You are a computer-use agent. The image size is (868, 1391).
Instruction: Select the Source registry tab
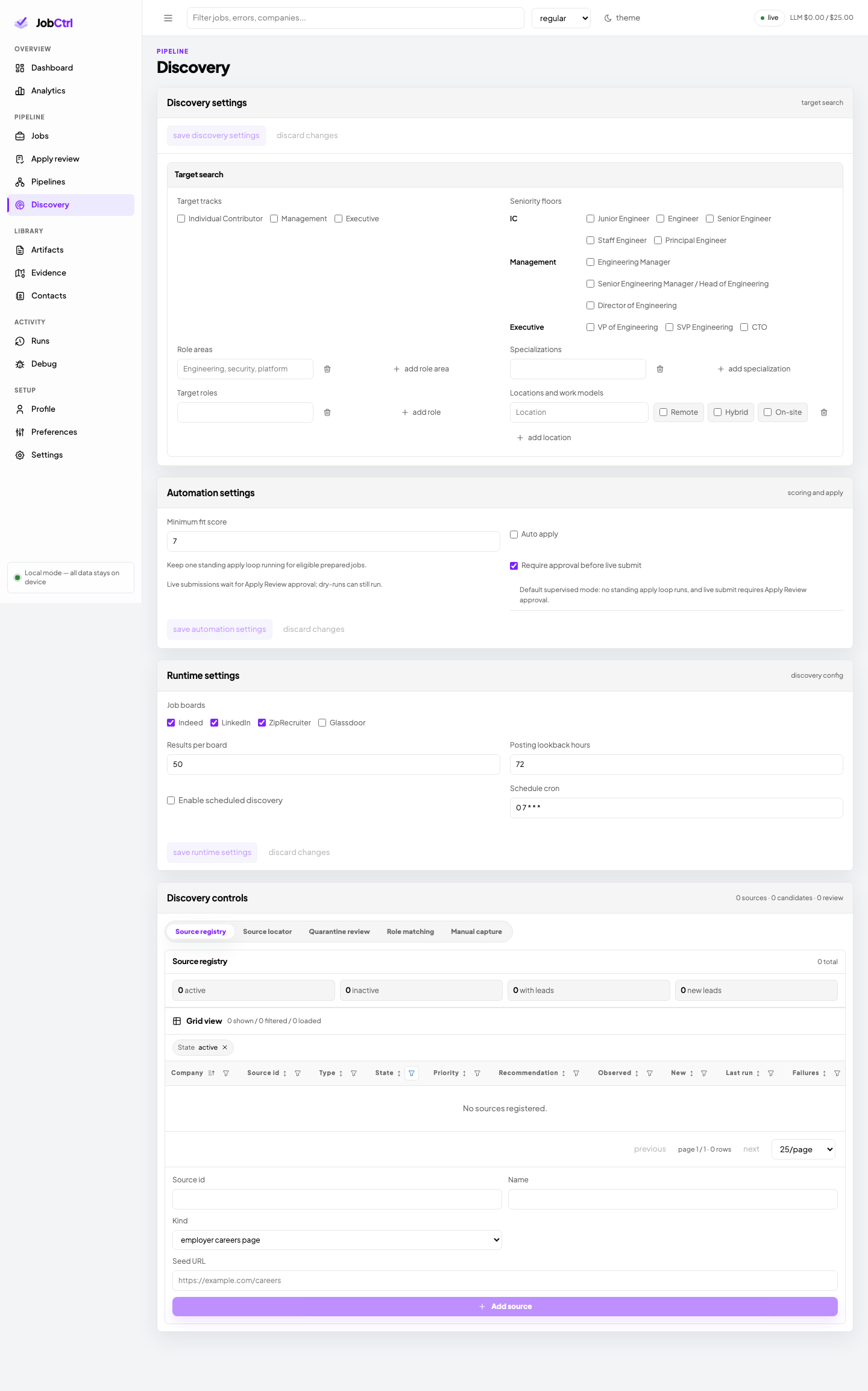[201, 932]
